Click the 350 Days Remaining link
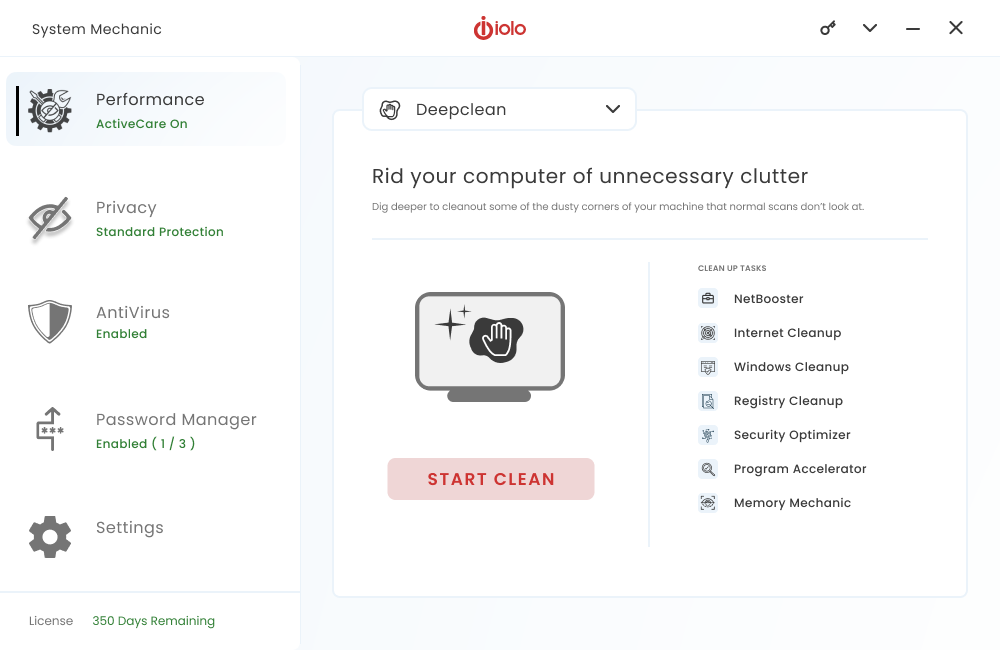Image resolution: width=1000 pixels, height=650 pixels. 154,621
